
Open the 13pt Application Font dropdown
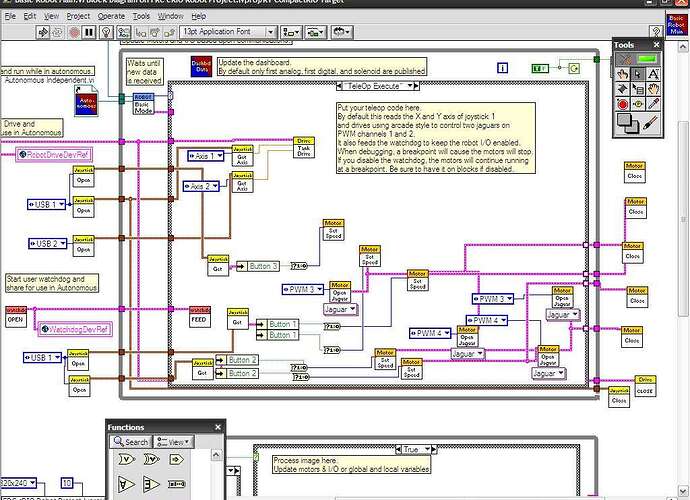[228, 32]
